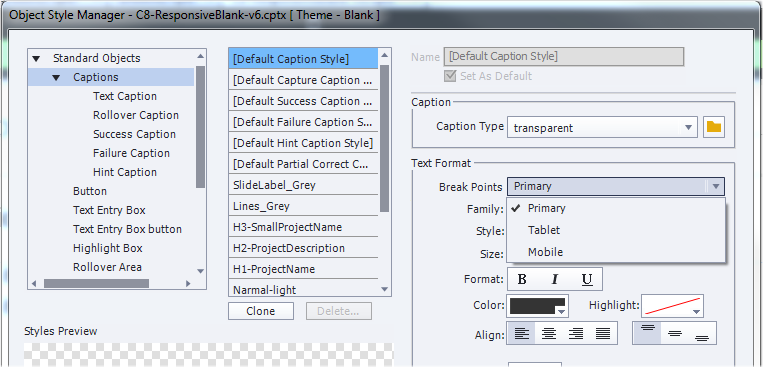Set vertical alignment to top
The height and width of the screenshot is (367, 763).
647,333
